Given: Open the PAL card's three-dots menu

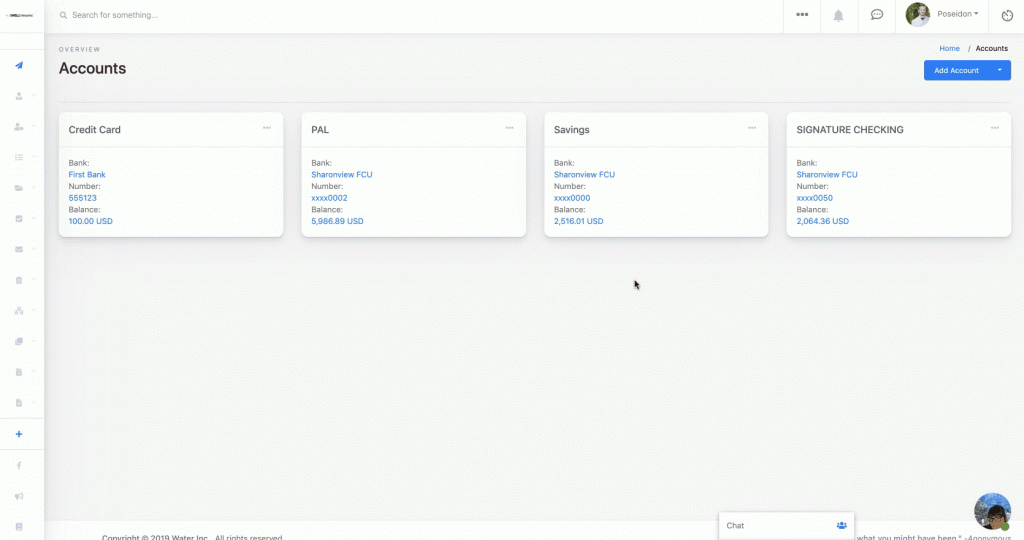Looking at the screenshot, I should coord(509,128).
